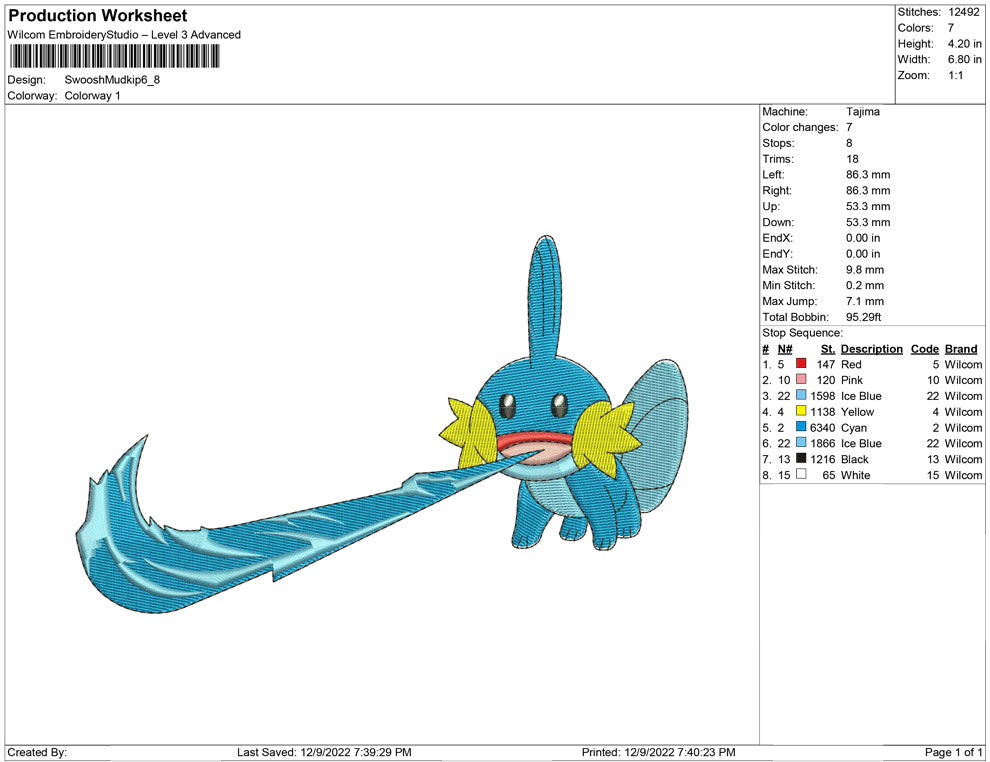This screenshot has width=990, height=762.
Task: Click the Colors value '7' in the header
Action: pyautogui.click(x=951, y=28)
